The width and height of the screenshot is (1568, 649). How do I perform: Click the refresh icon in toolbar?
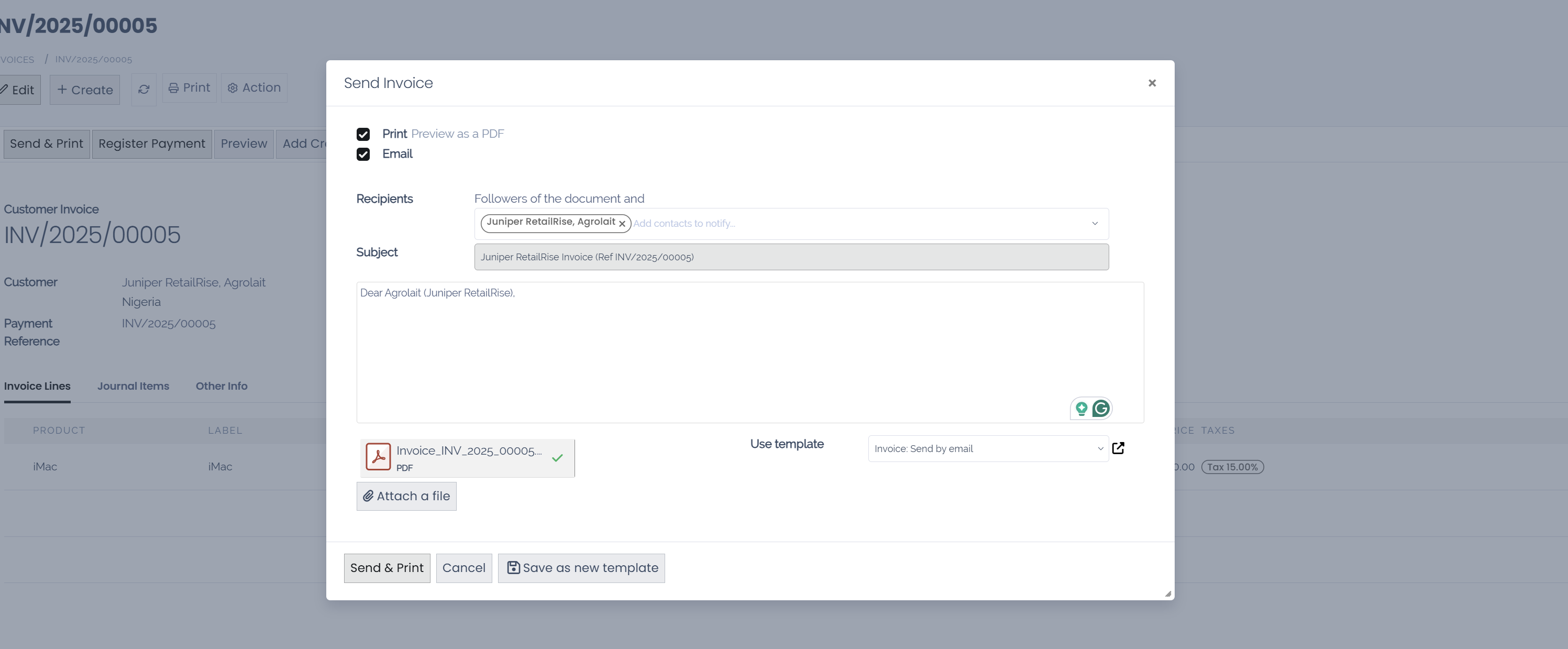pyautogui.click(x=143, y=90)
